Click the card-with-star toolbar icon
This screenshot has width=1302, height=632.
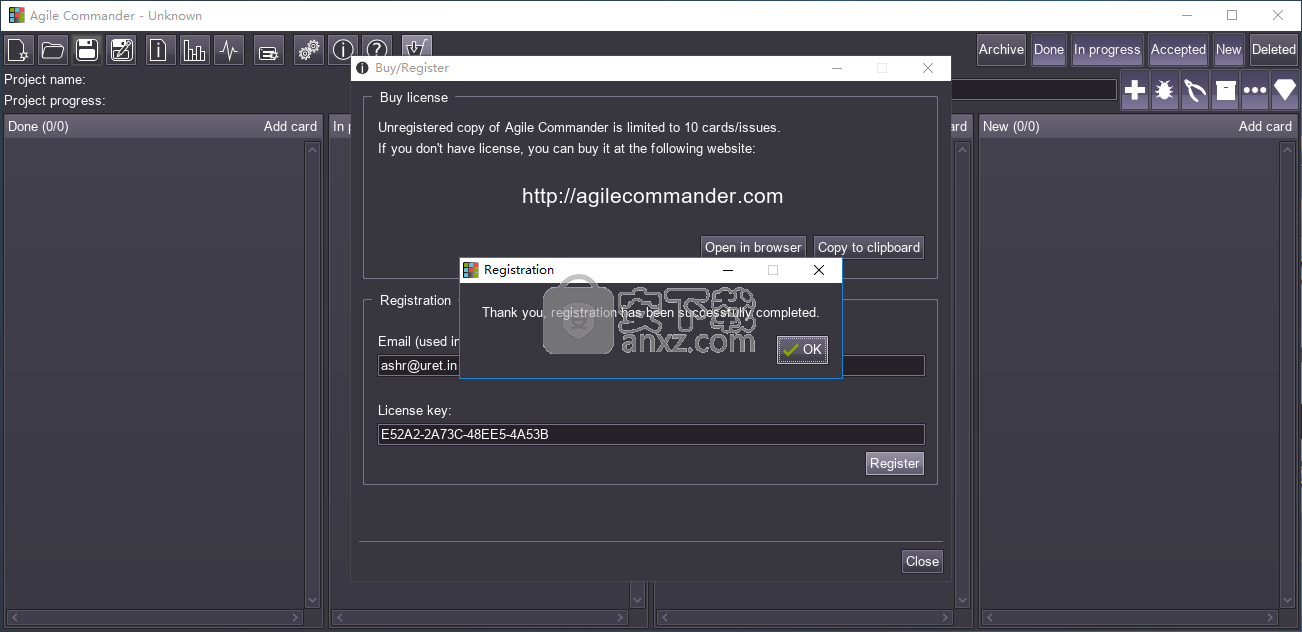coord(268,50)
